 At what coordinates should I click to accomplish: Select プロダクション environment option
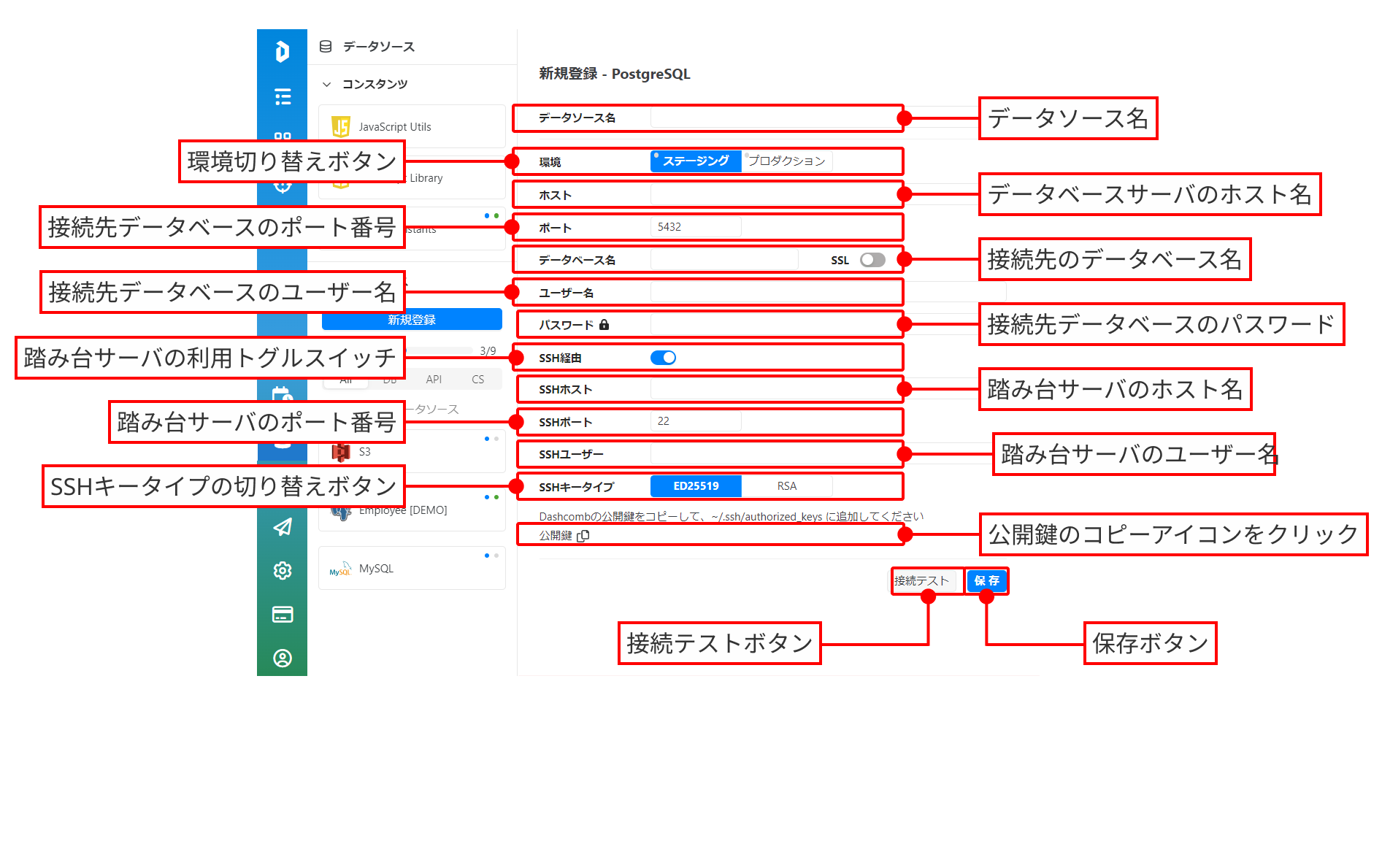[786, 161]
